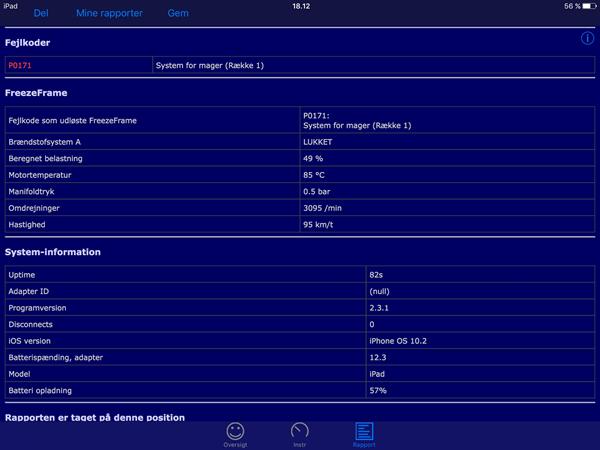Click the Disconnects label
The width and height of the screenshot is (600, 450).
[31, 324]
